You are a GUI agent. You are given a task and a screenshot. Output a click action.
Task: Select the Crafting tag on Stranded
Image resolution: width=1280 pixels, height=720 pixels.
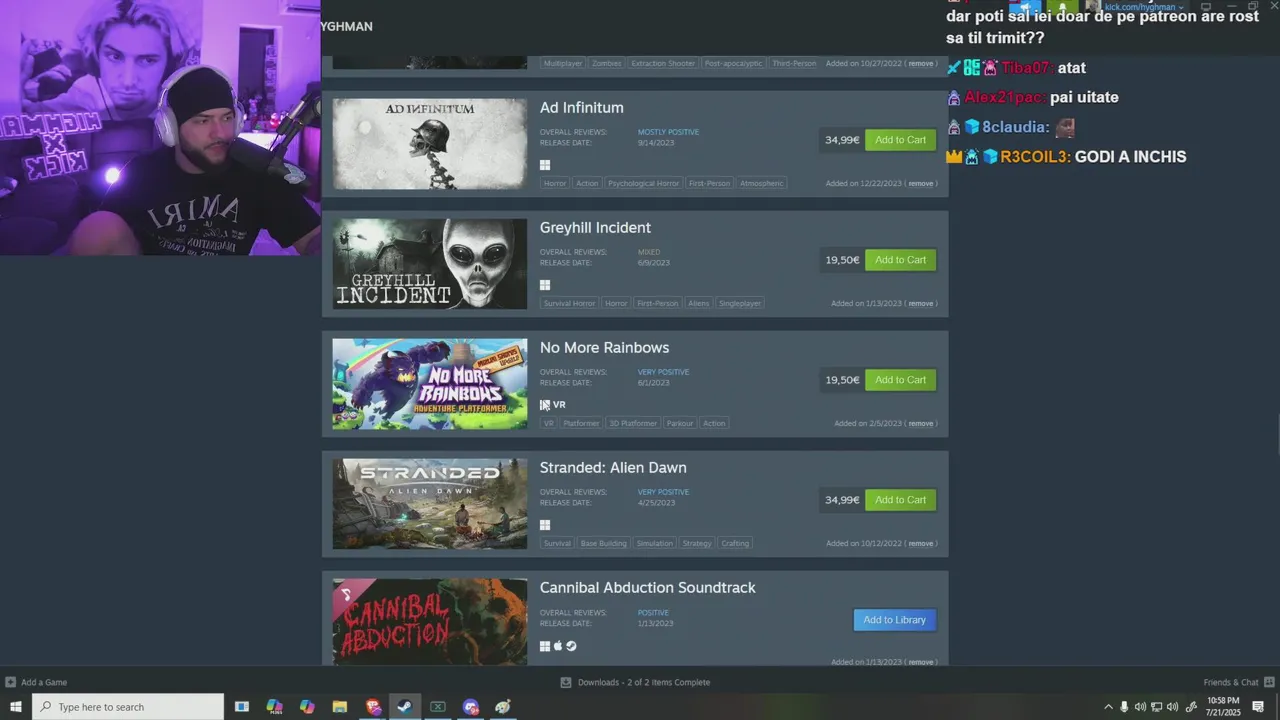click(x=735, y=543)
